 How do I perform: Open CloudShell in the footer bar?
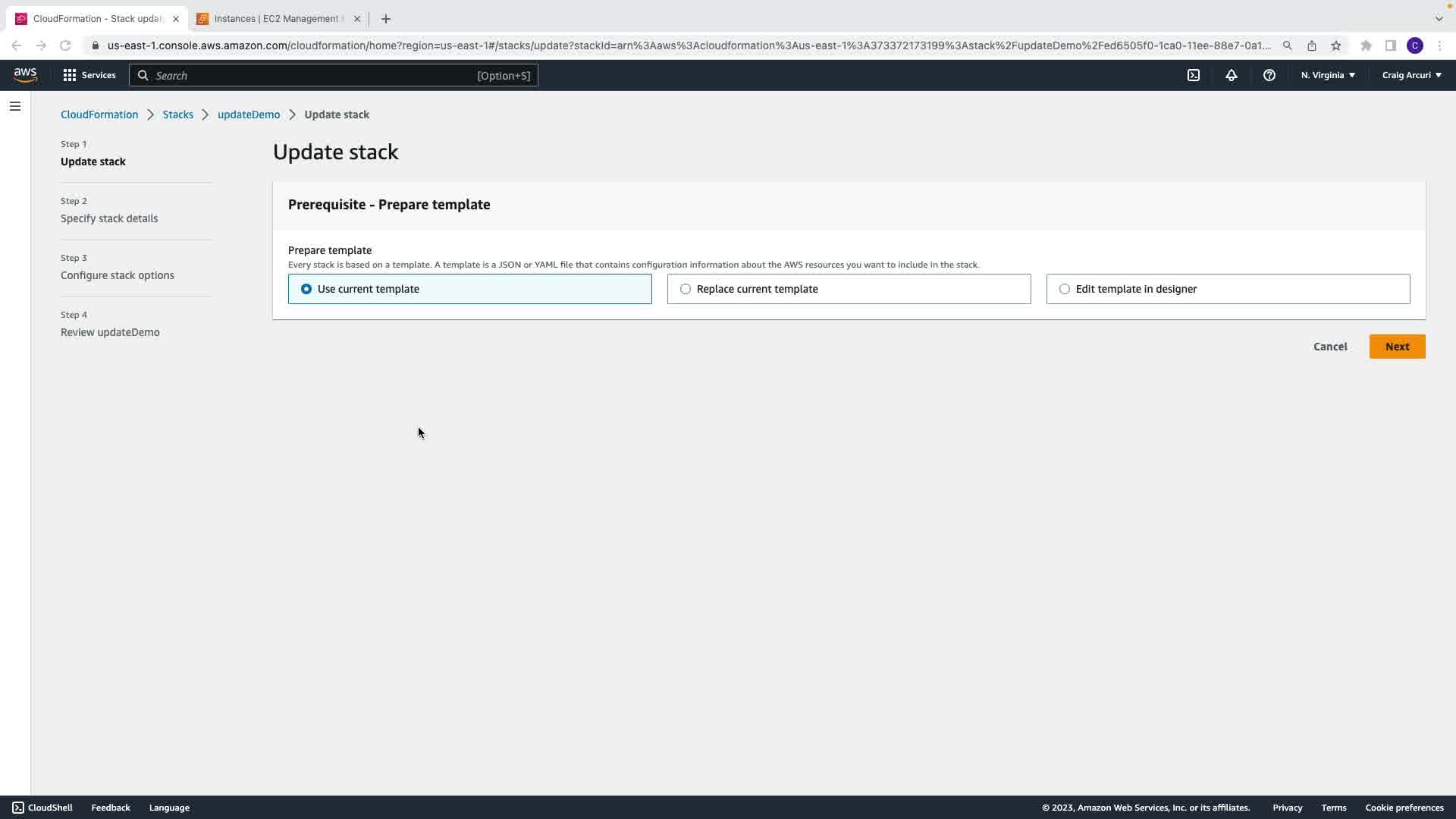[x=42, y=808]
